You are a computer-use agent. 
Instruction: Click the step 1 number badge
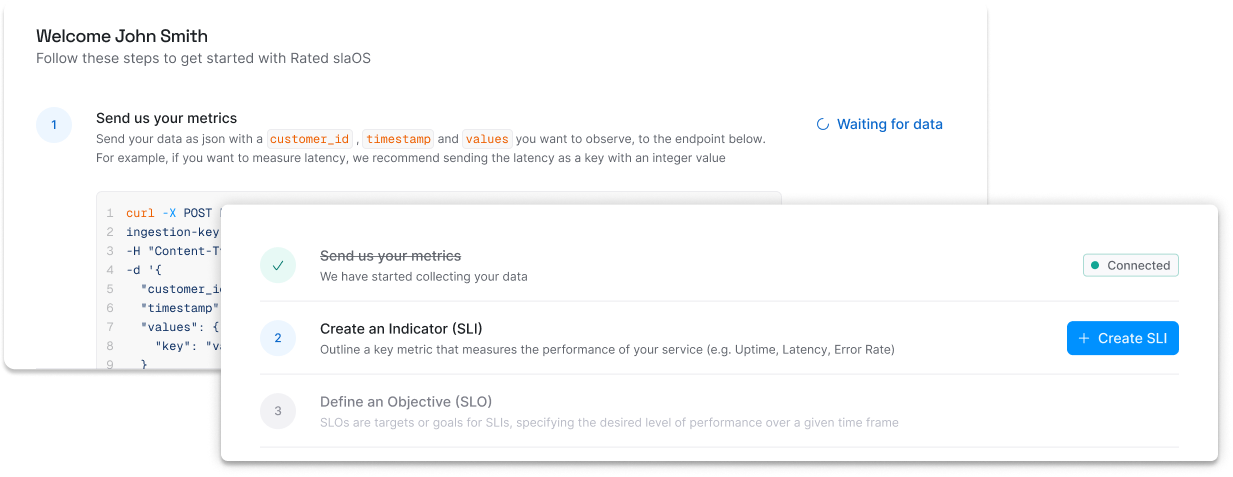click(54, 125)
